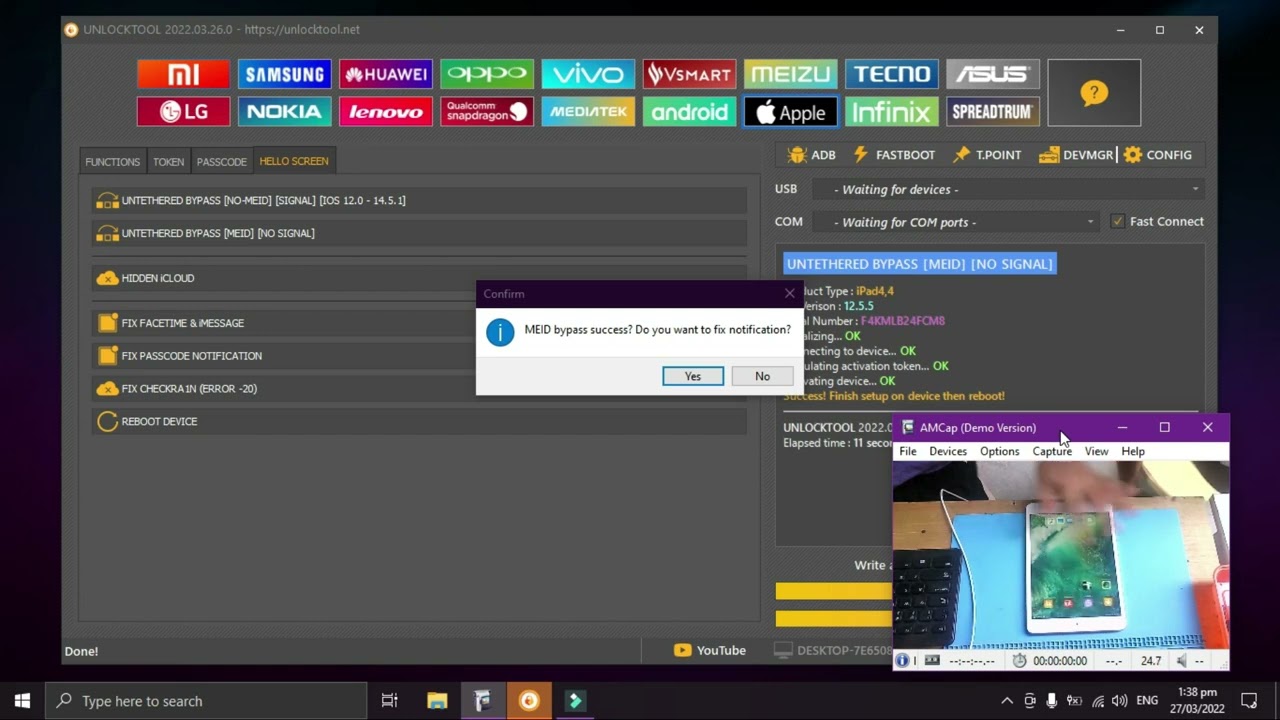1280x720 pixels.
Task: Click the taskbar search box
Action: 207,701
